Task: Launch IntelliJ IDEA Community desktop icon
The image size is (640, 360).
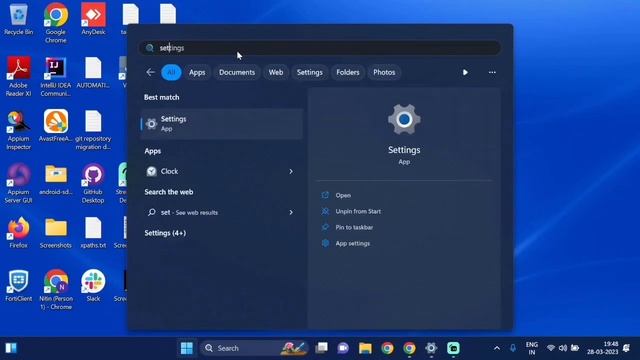Action: 56,76
